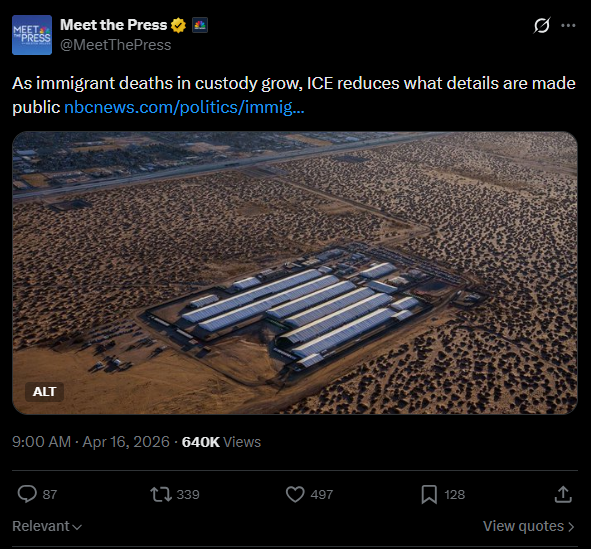Open the three-dot more options menu
Image resolution: width=591 pixels, height=549 pixels.
click(568, 26)
